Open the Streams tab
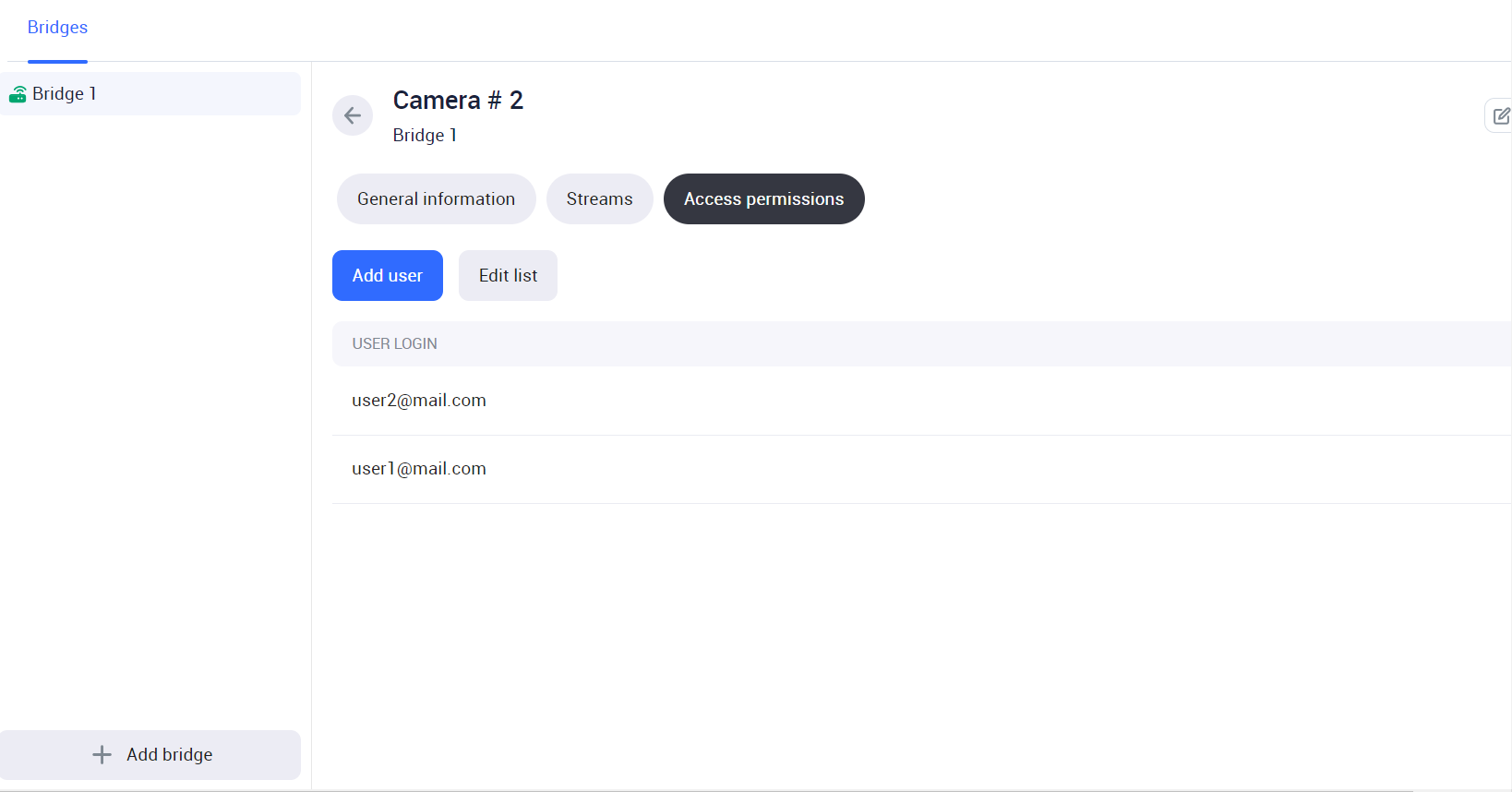Viewport: 1512px width, 792px height. click(x=599, y=199)
